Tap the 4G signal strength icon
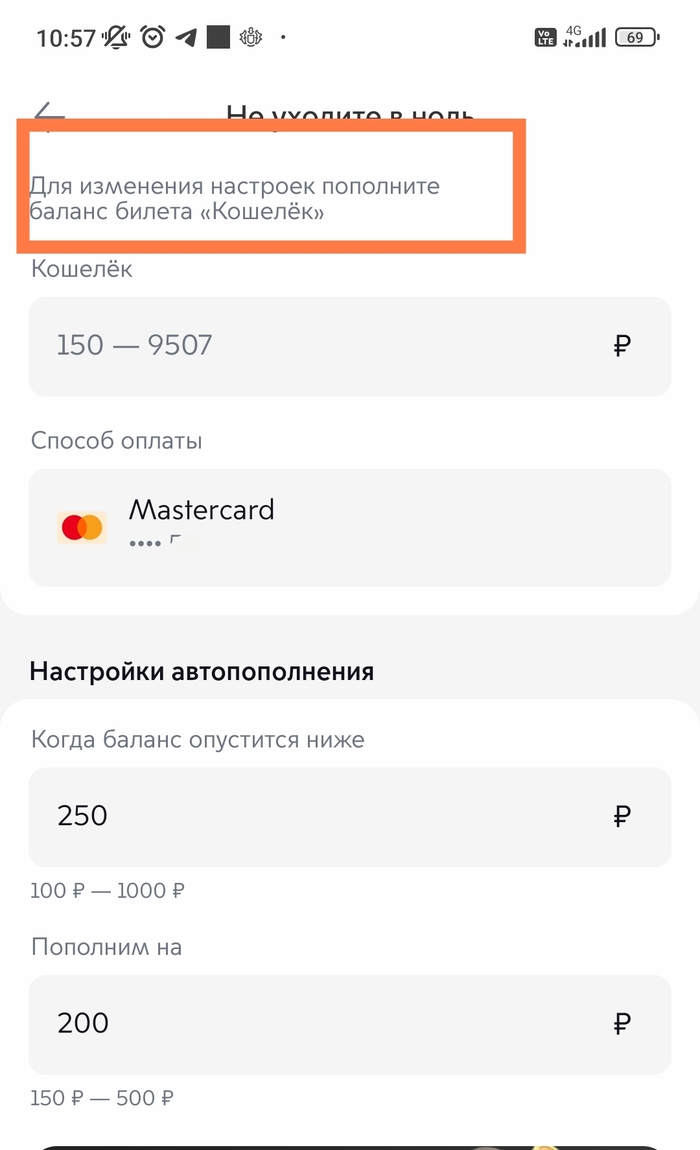 (x=586, y=38)
